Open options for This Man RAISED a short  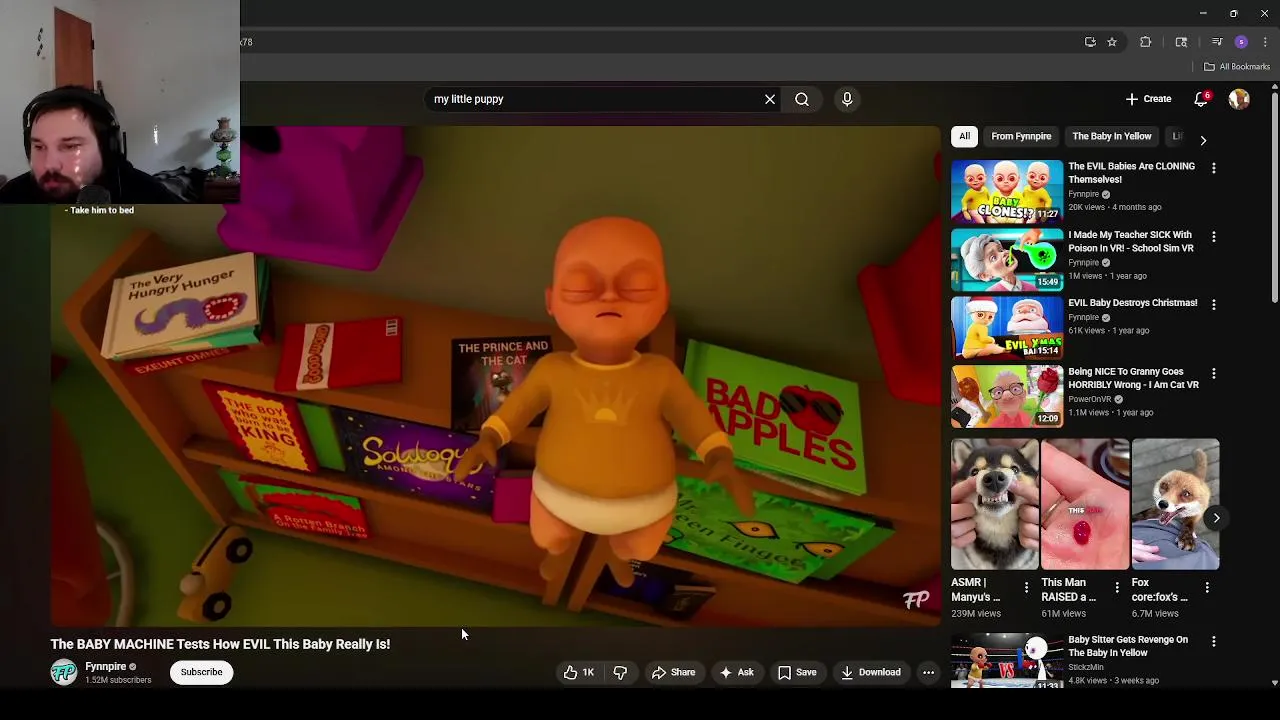coord(1117,588)
